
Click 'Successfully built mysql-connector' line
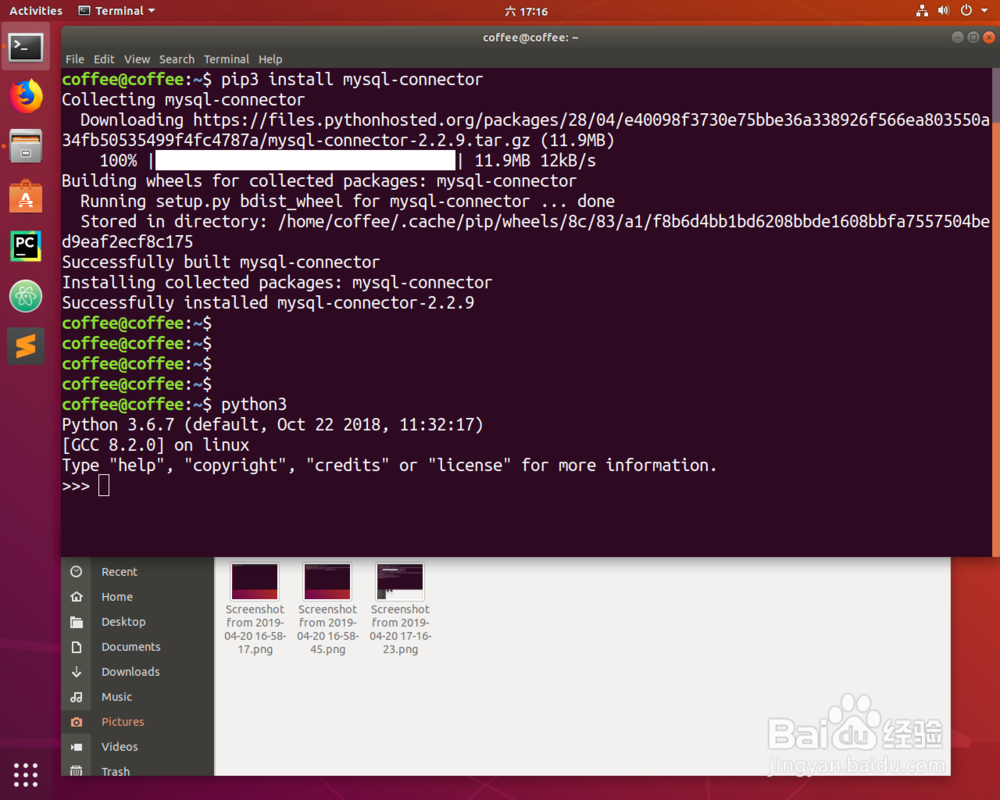click(221, 262)
